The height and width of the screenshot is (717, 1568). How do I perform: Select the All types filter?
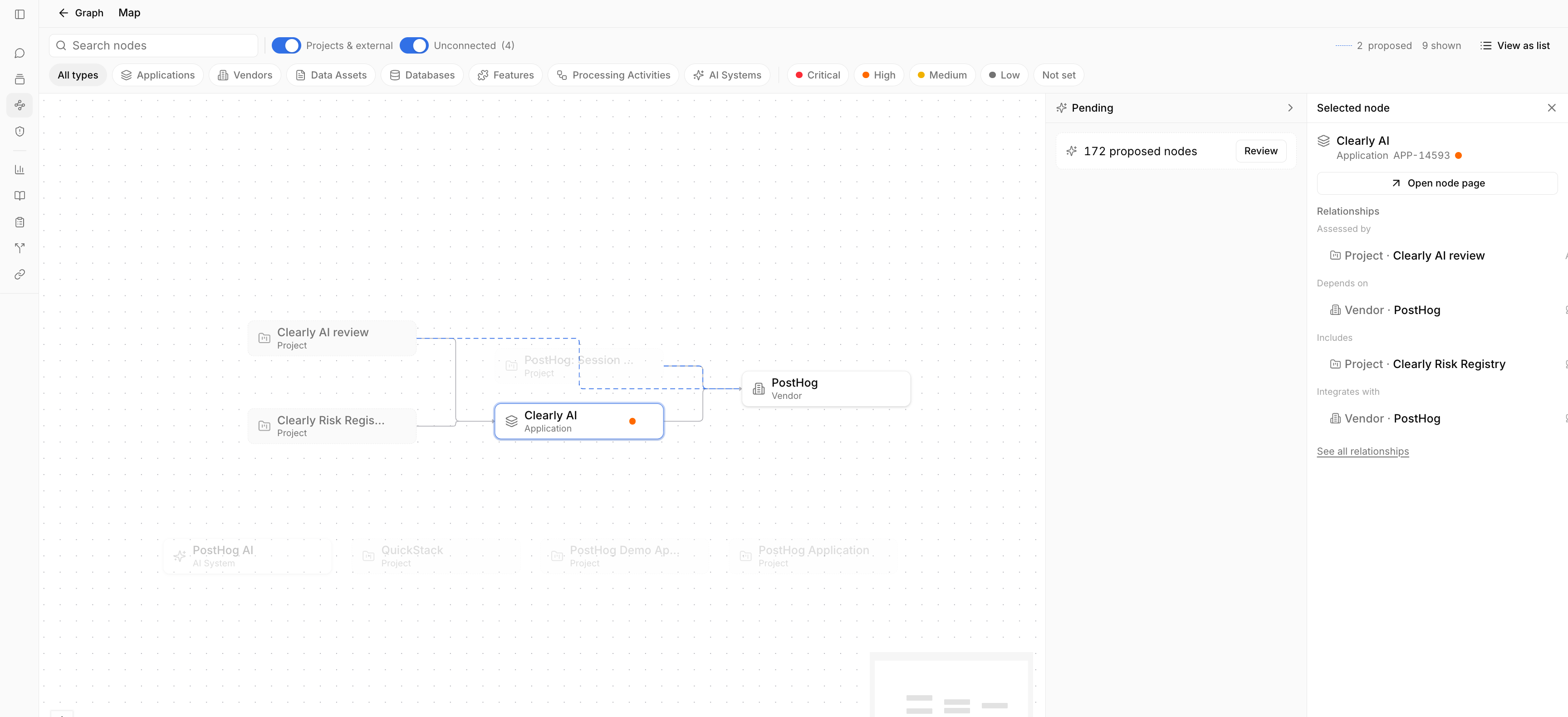[x=78, y=75]
